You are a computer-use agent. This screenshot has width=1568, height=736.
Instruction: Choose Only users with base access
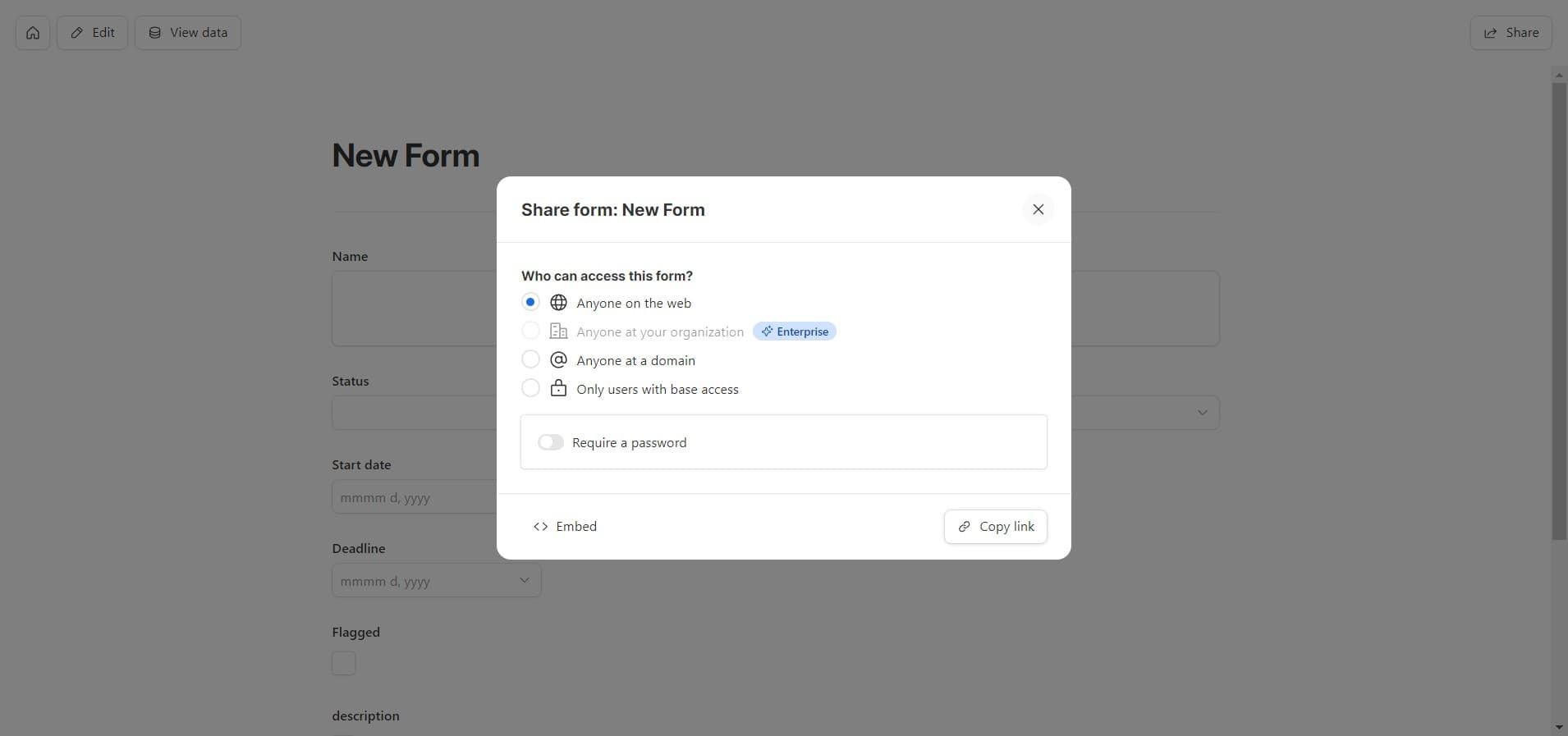click(530, 389)
